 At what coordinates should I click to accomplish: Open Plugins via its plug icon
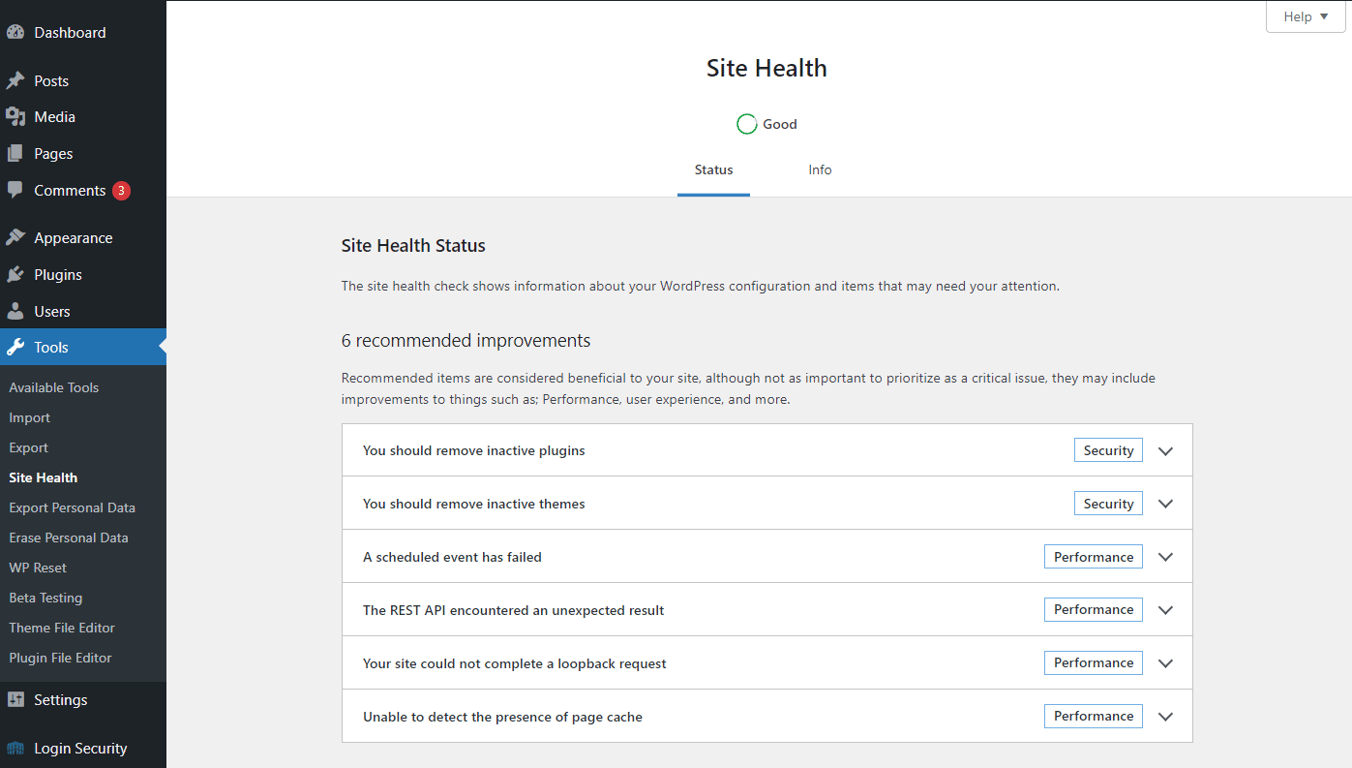[16, 274]
